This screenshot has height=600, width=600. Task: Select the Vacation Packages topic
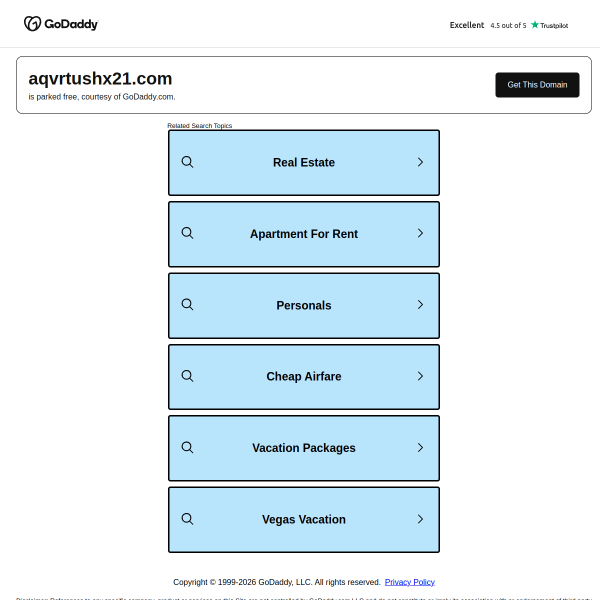(x=304, y=448)
